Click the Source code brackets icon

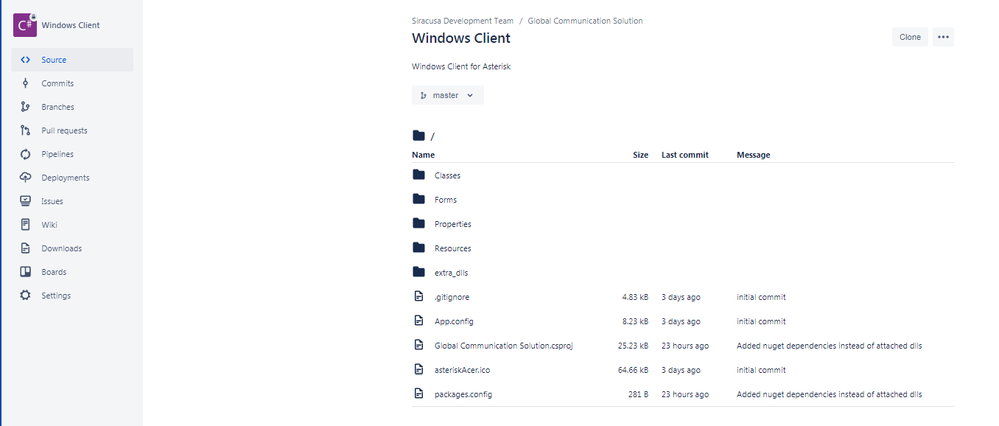click(25, 60)
